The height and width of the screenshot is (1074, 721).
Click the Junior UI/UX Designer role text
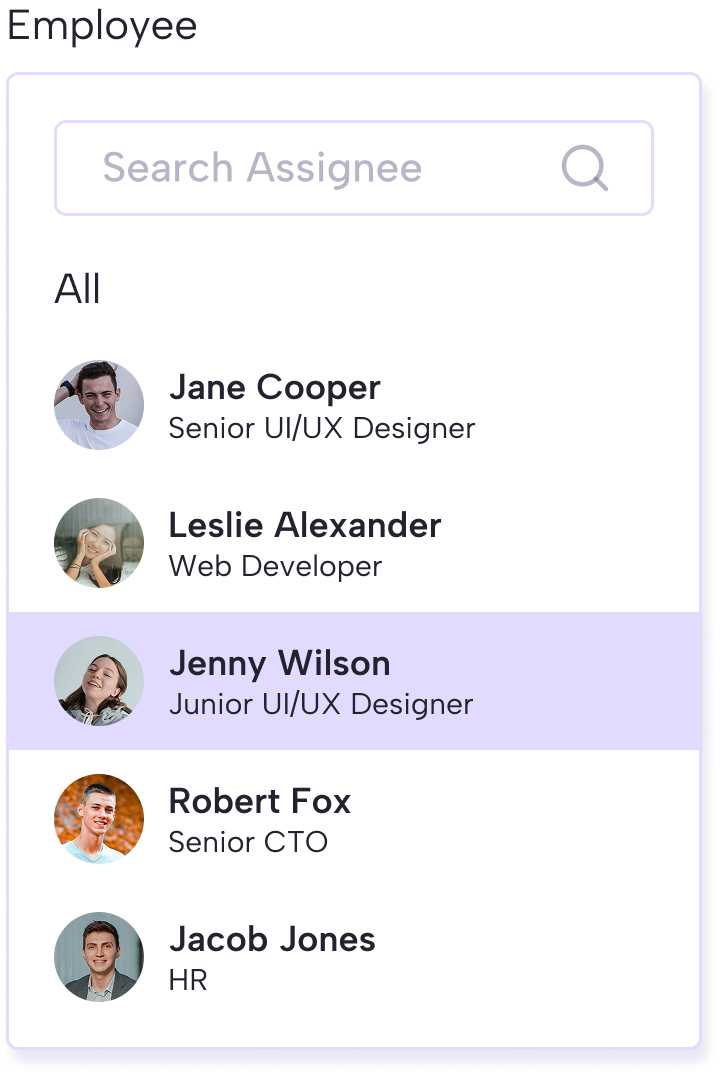point(320,705)
